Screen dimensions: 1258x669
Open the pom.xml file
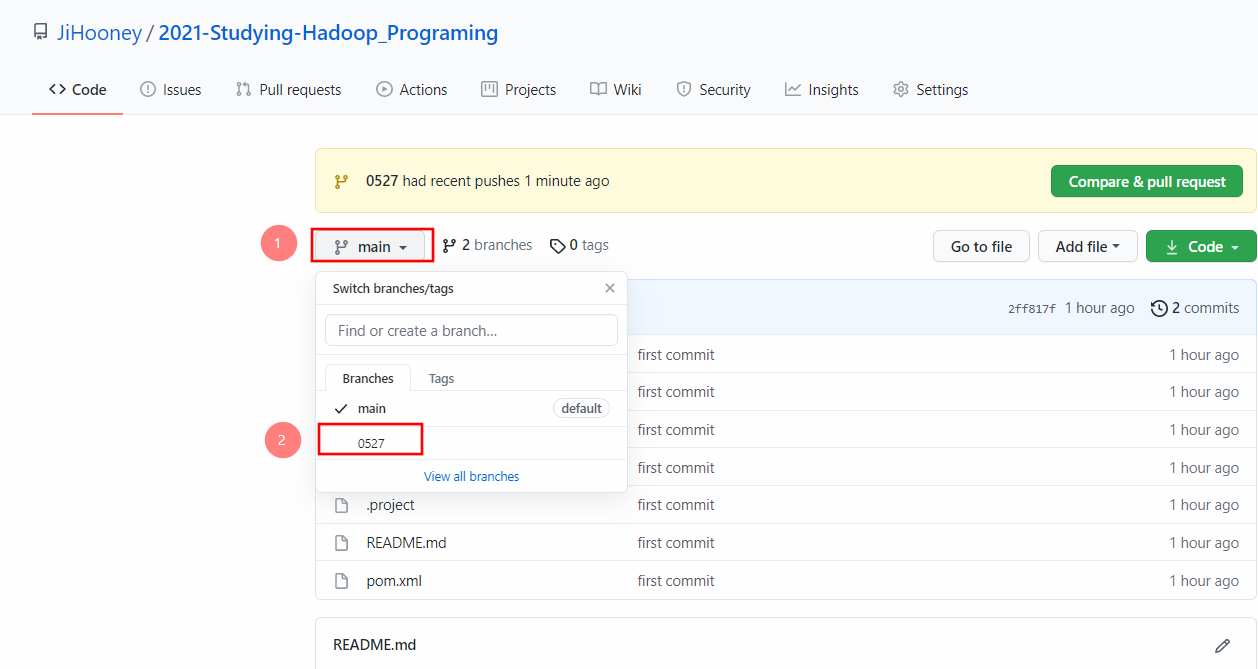394,581
